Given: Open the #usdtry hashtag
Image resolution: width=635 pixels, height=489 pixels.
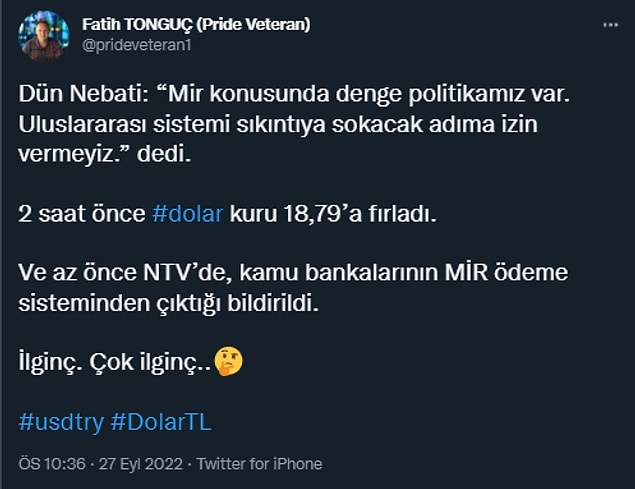Looking at the screenshot, I should (61, 422).
